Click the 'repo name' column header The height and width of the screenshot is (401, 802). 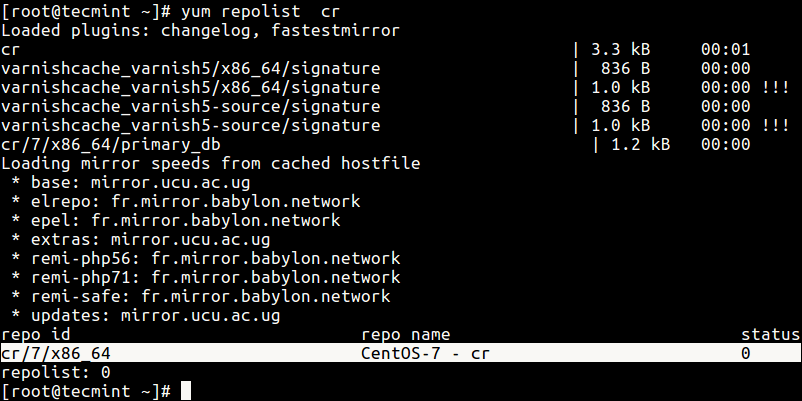405,334
